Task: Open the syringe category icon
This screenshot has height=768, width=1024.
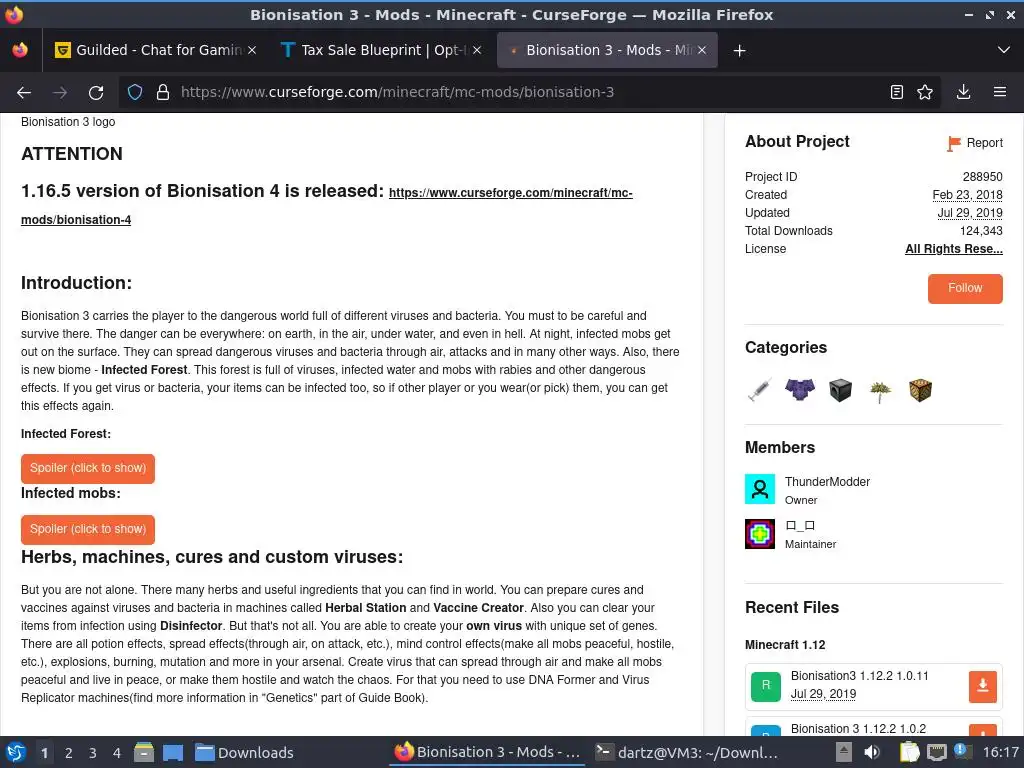Action: pos(760,391)
